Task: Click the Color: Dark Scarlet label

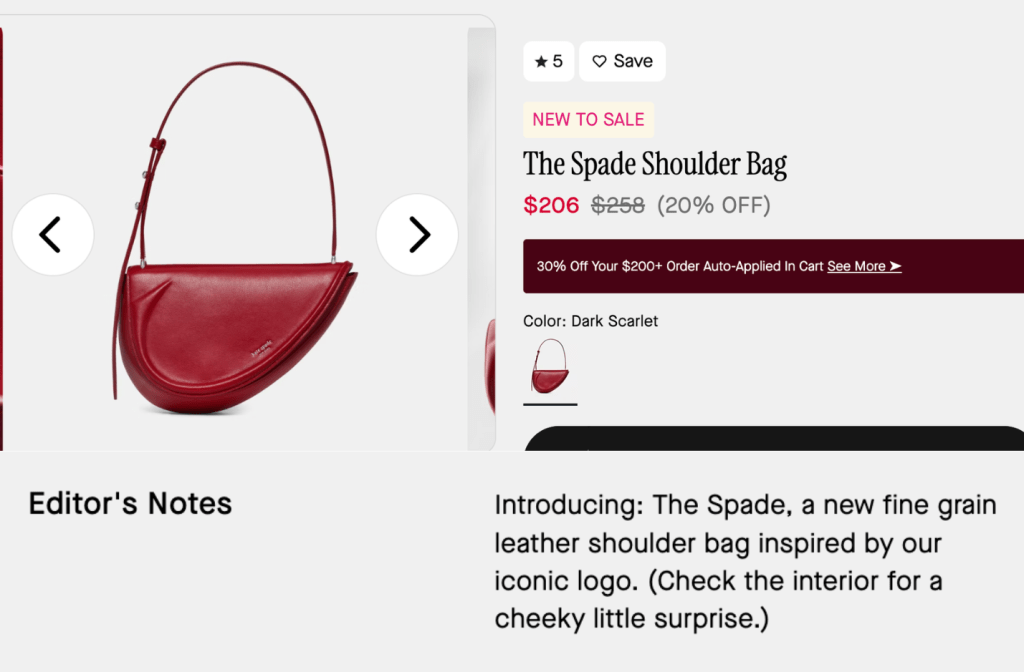Action: pos(590,321)
